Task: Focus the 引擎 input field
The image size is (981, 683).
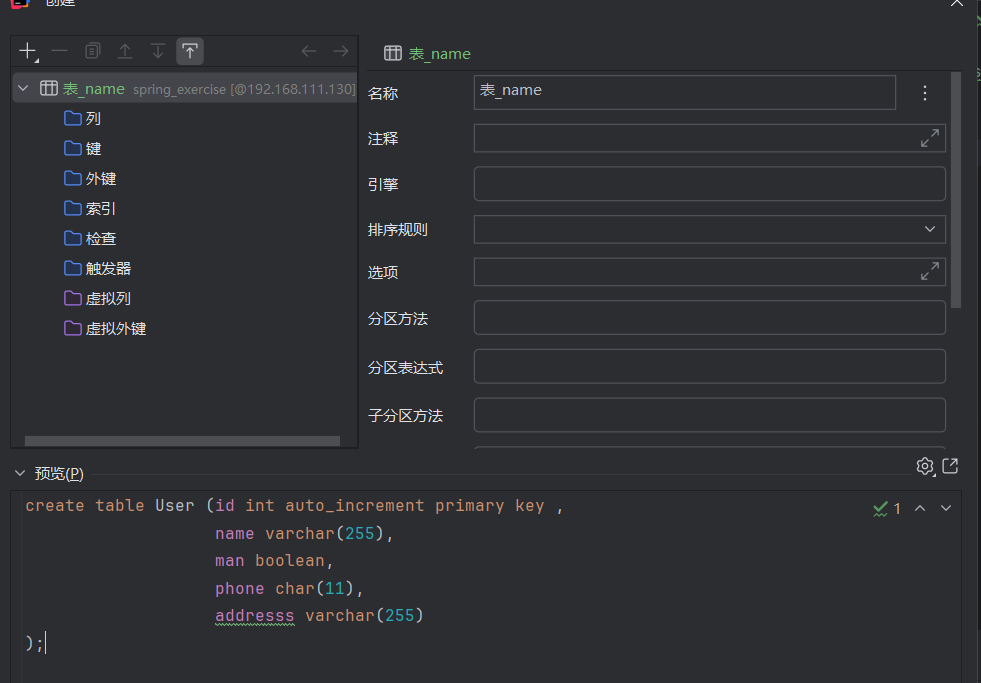Action: [709, 184]
